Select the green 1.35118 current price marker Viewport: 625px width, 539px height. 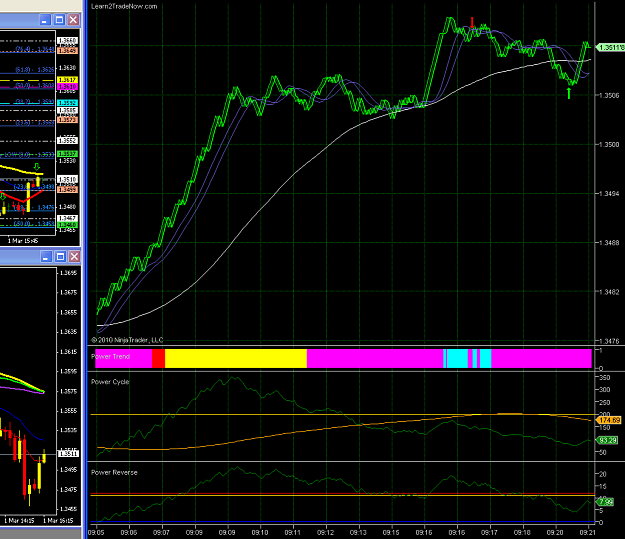pos(610,47)
